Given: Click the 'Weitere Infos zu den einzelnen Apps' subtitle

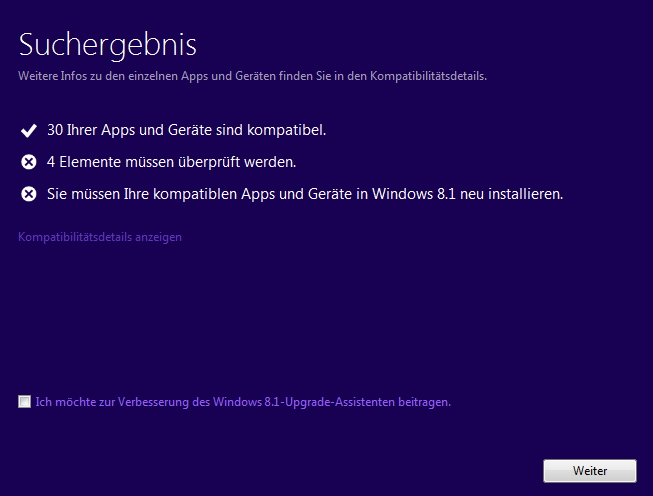Looking at the screenshot, I should pyautogui.click(x=252, y=76).
